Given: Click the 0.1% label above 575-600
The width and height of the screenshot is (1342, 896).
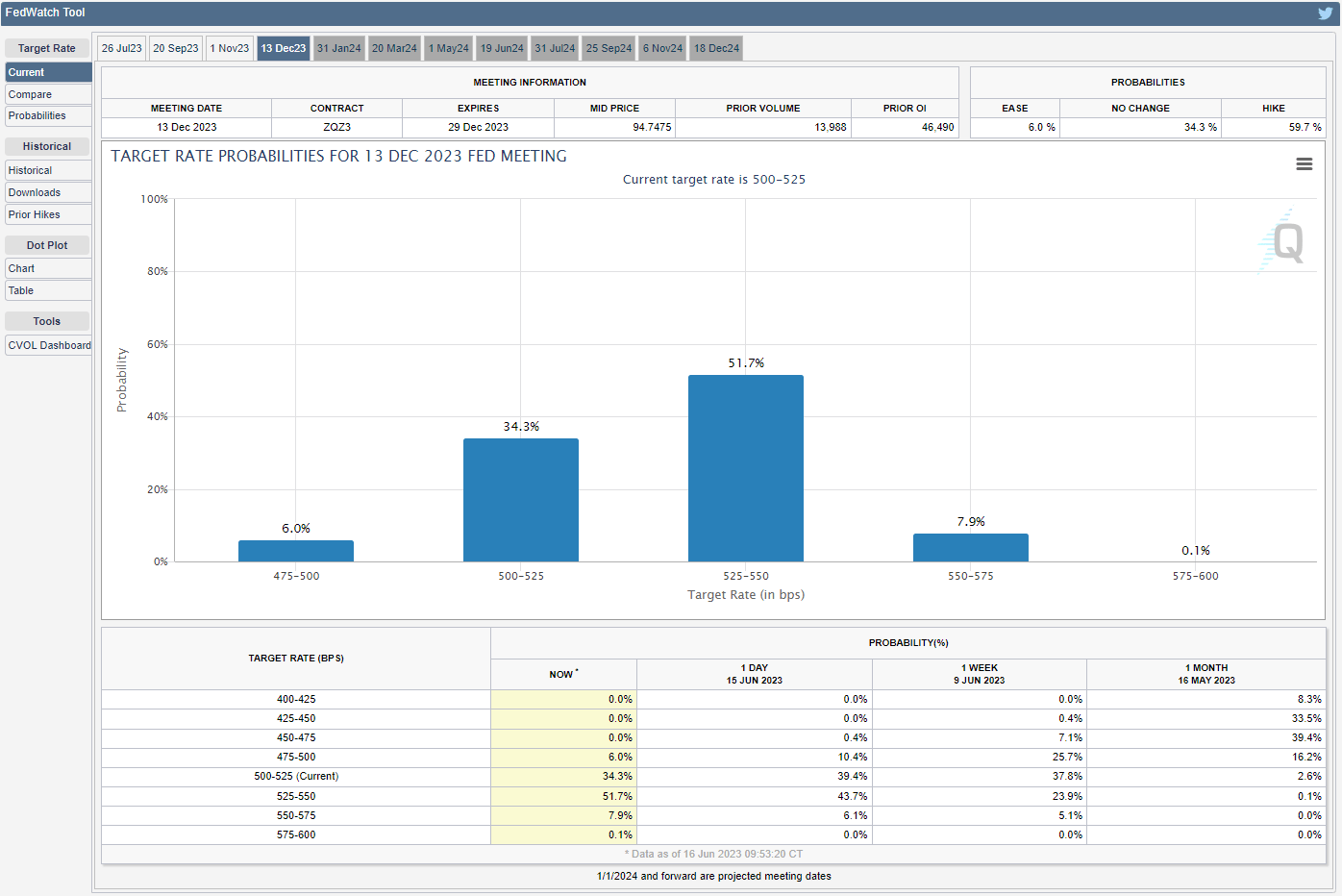Looking at the screenshot, I should point(1196,551).
